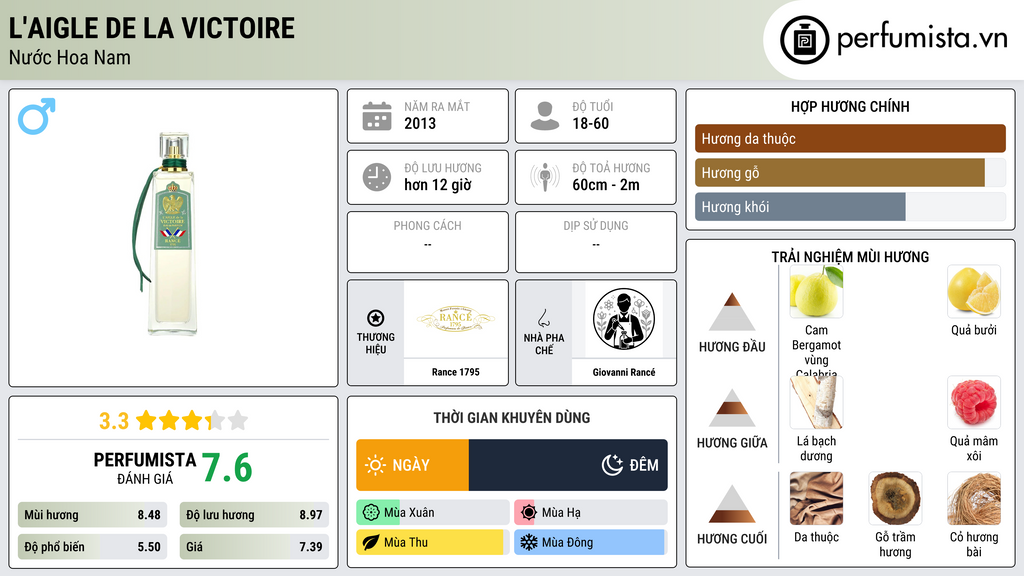Click the Phong cách card
1024x576 pixels.
coord(428,242)
